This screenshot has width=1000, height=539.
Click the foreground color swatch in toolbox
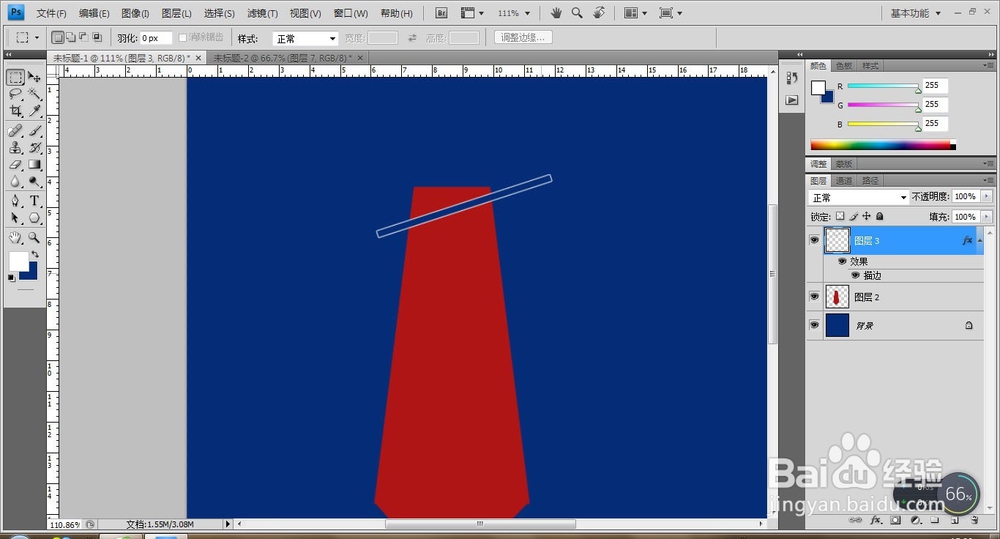point(18,260)
